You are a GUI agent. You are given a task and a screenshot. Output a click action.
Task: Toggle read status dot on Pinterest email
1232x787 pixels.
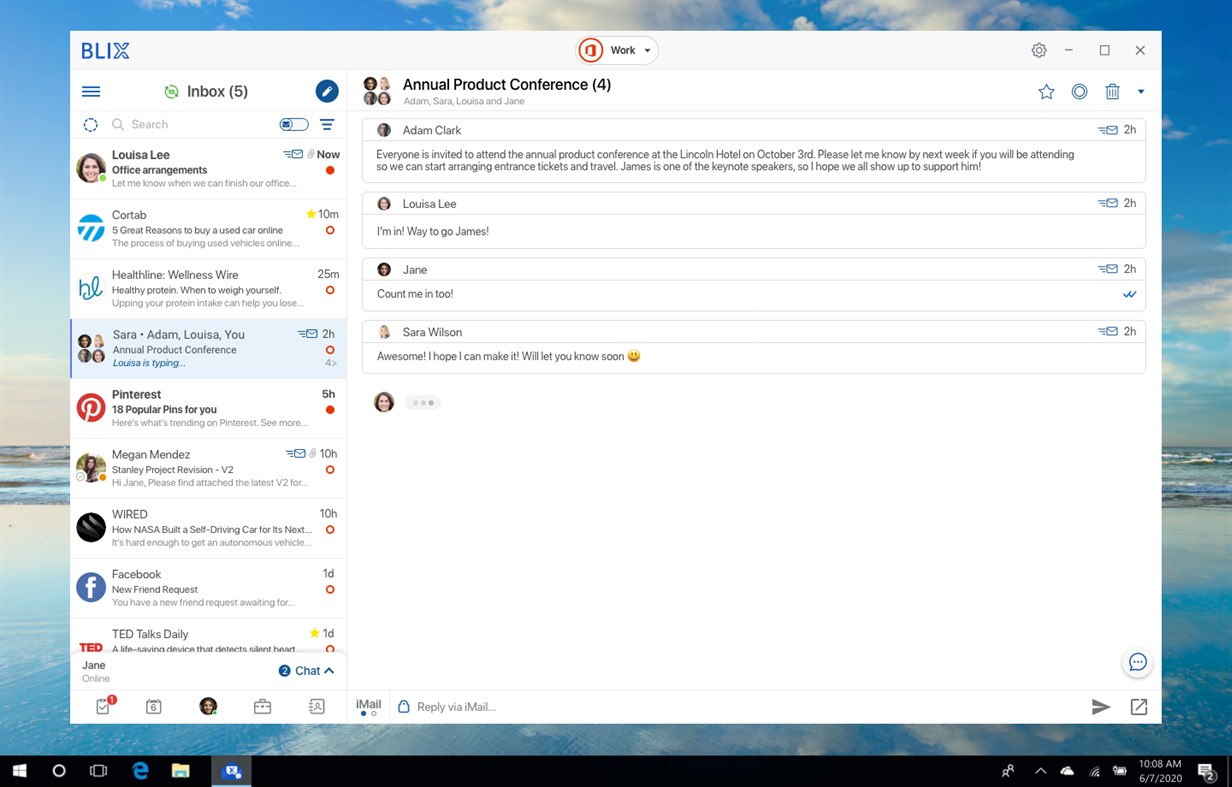click(330, 410)
